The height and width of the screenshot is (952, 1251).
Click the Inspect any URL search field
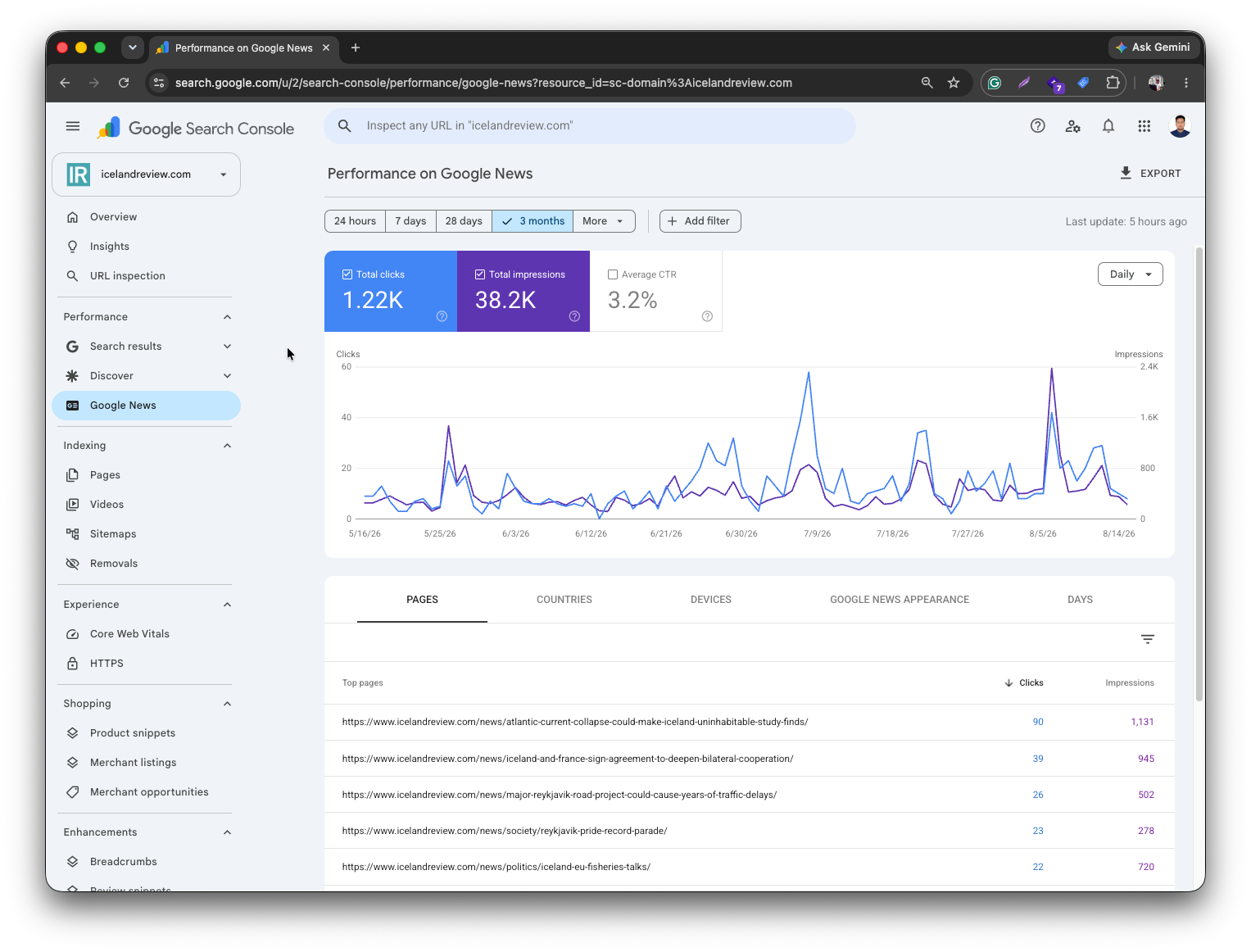tap(590, 126)
